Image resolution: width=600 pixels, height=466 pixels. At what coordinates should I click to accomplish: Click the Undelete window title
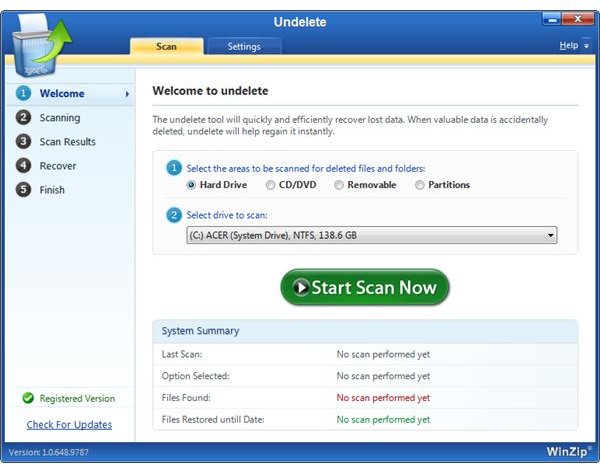point(300,22)
